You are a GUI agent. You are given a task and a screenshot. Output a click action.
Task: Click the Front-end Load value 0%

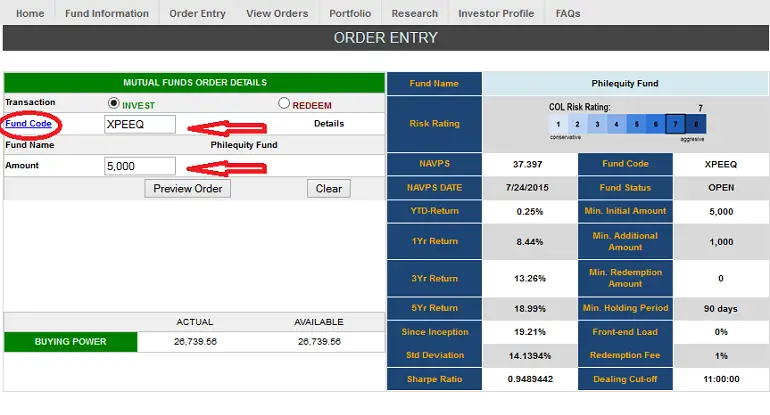[721, 332]
